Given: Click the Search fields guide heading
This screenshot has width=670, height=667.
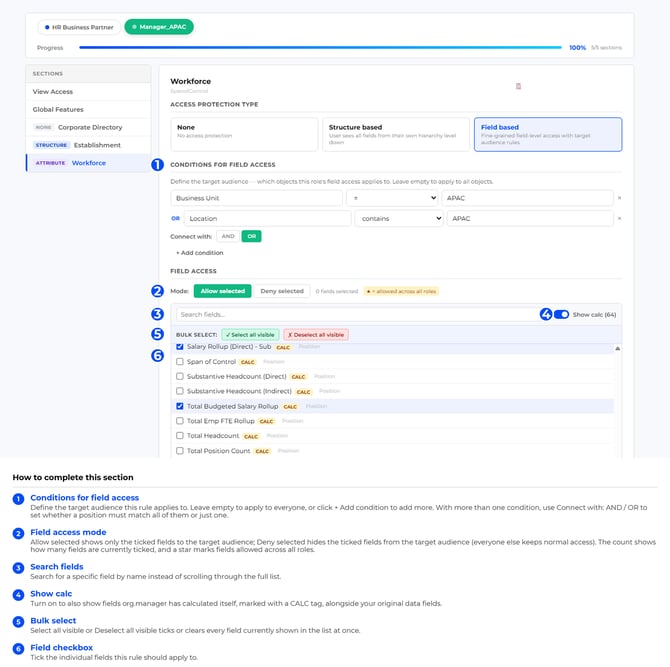Looking at the screenshot, I should click(57, 567).
